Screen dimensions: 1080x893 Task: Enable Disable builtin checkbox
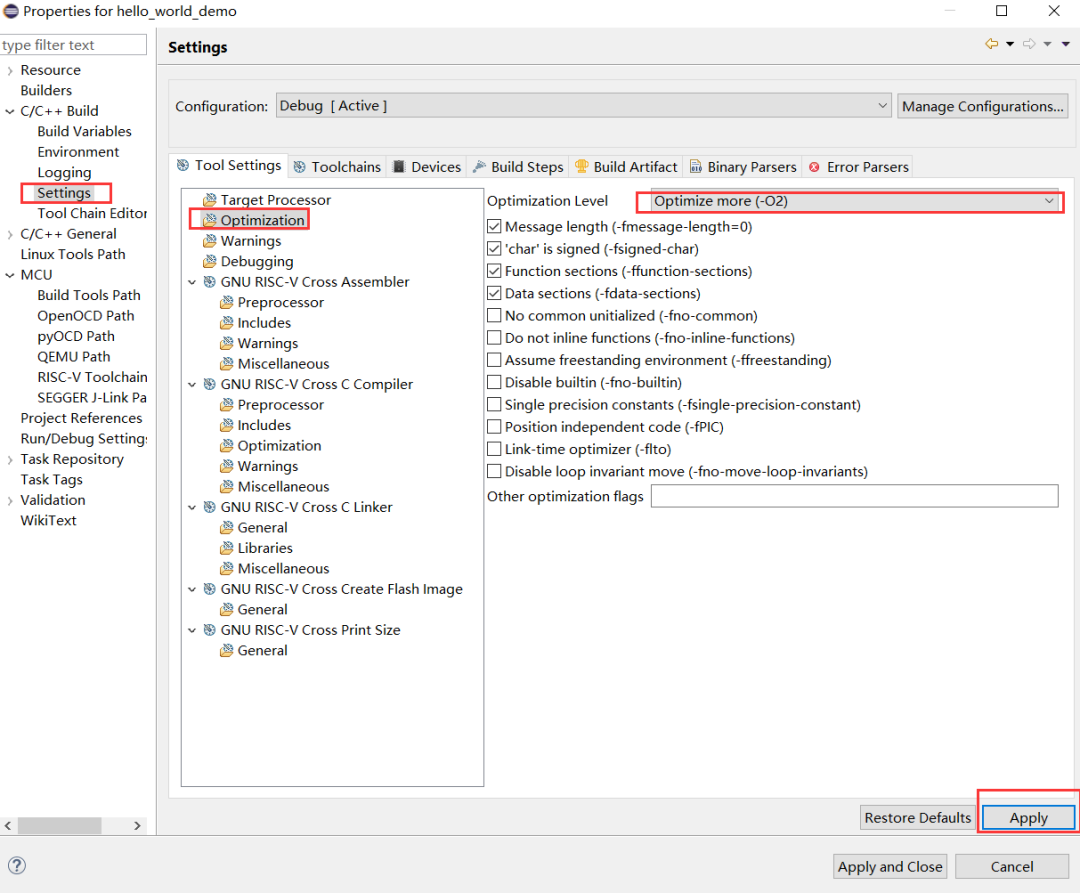494,382
